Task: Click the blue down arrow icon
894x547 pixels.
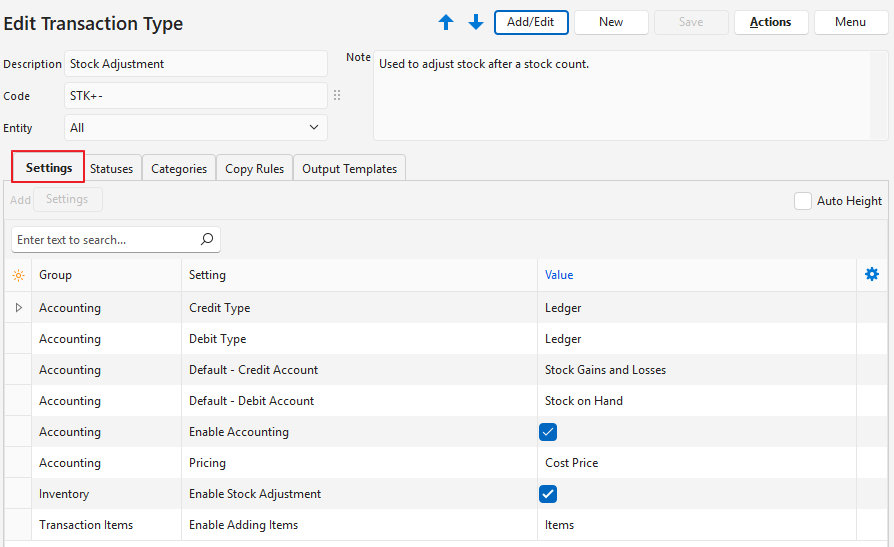Action: pos(476,22)
